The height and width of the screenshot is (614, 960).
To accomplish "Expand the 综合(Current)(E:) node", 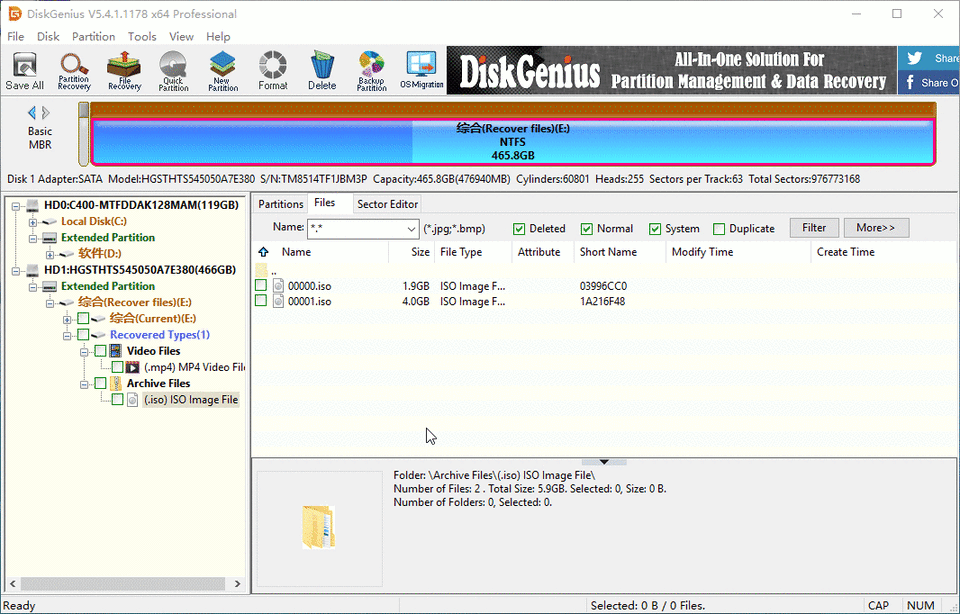I will 67,319.
